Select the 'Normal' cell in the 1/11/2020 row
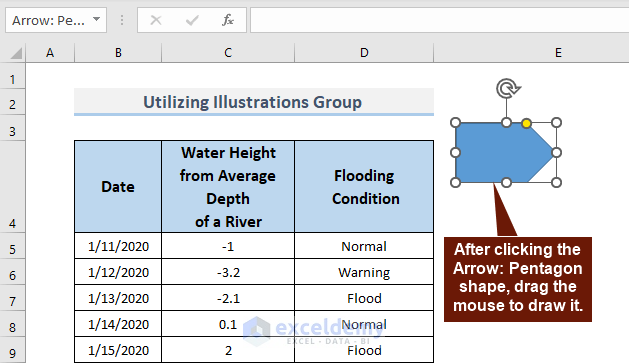This screenshot has height=363, width=629. coord(364,246)
